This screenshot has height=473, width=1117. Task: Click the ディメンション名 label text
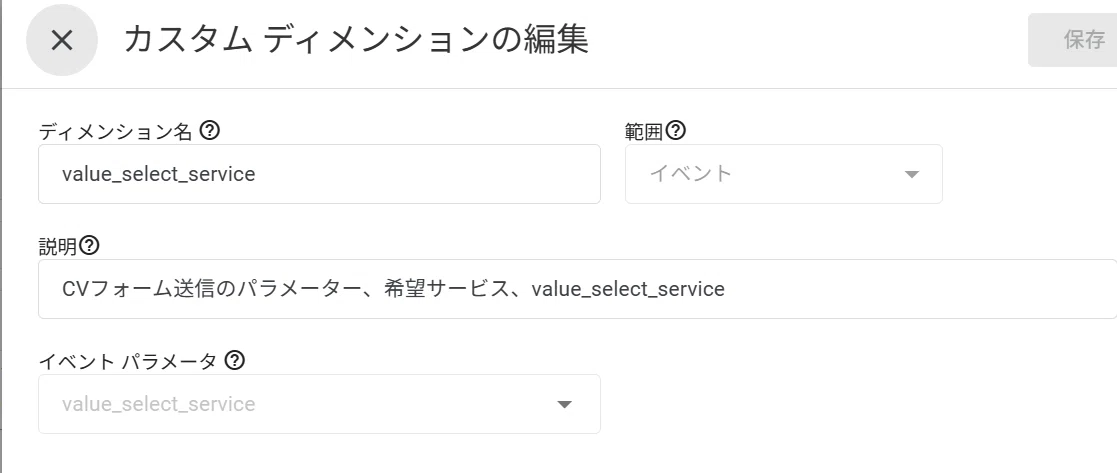[115, 132]
